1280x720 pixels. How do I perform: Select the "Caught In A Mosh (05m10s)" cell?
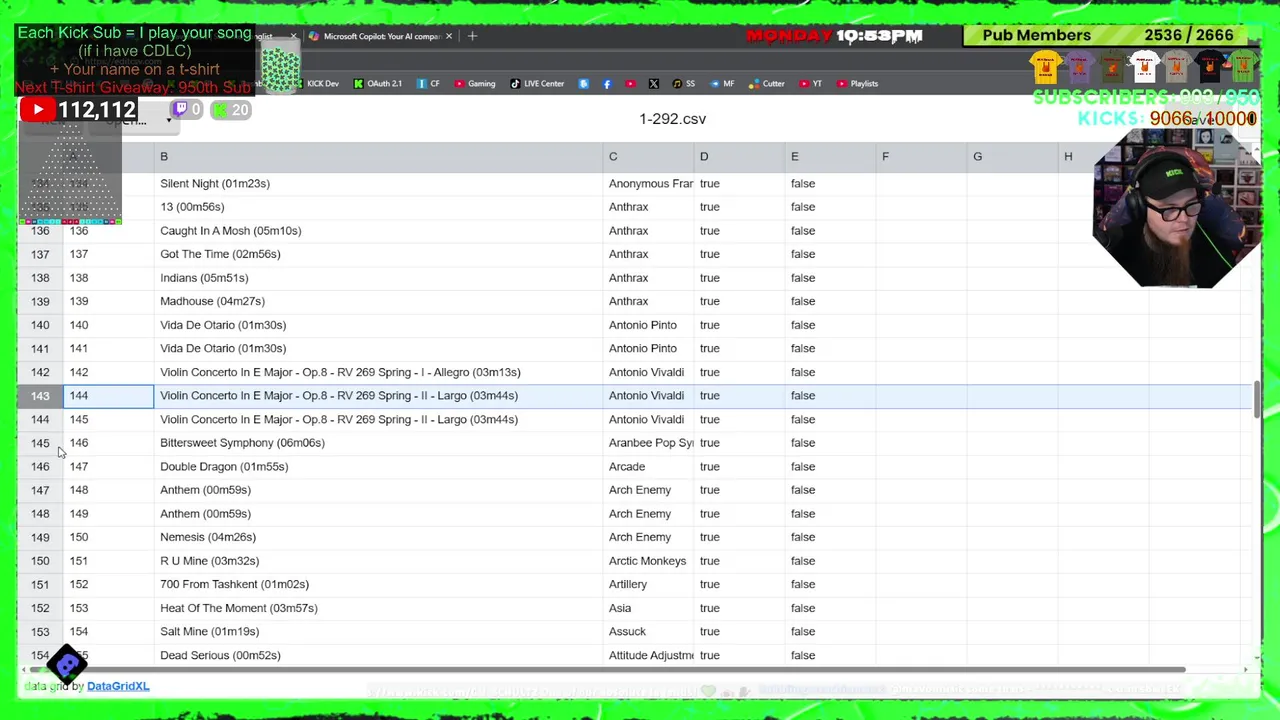(x=378, y=231)
